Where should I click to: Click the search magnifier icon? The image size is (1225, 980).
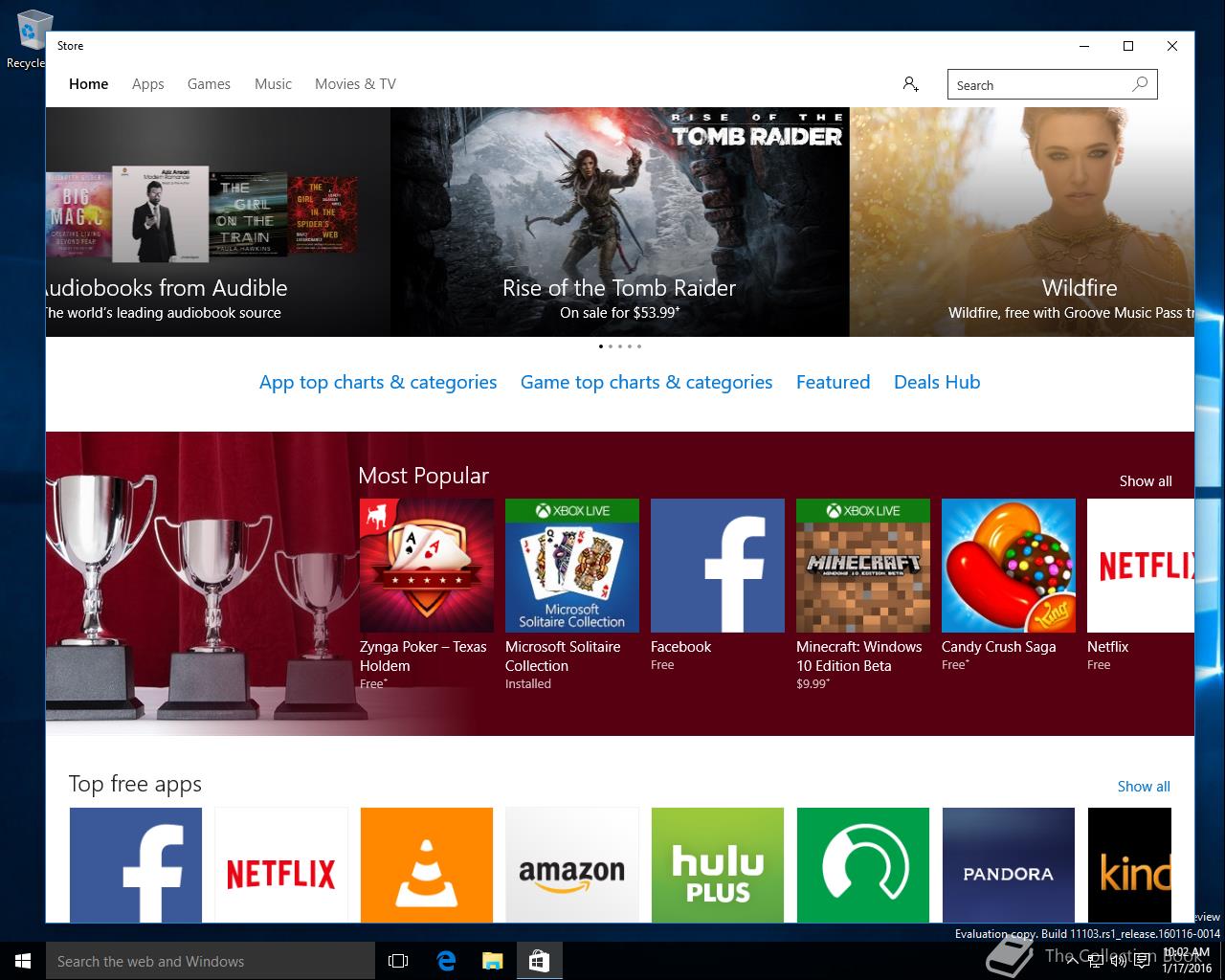[x=1140, y=84]
